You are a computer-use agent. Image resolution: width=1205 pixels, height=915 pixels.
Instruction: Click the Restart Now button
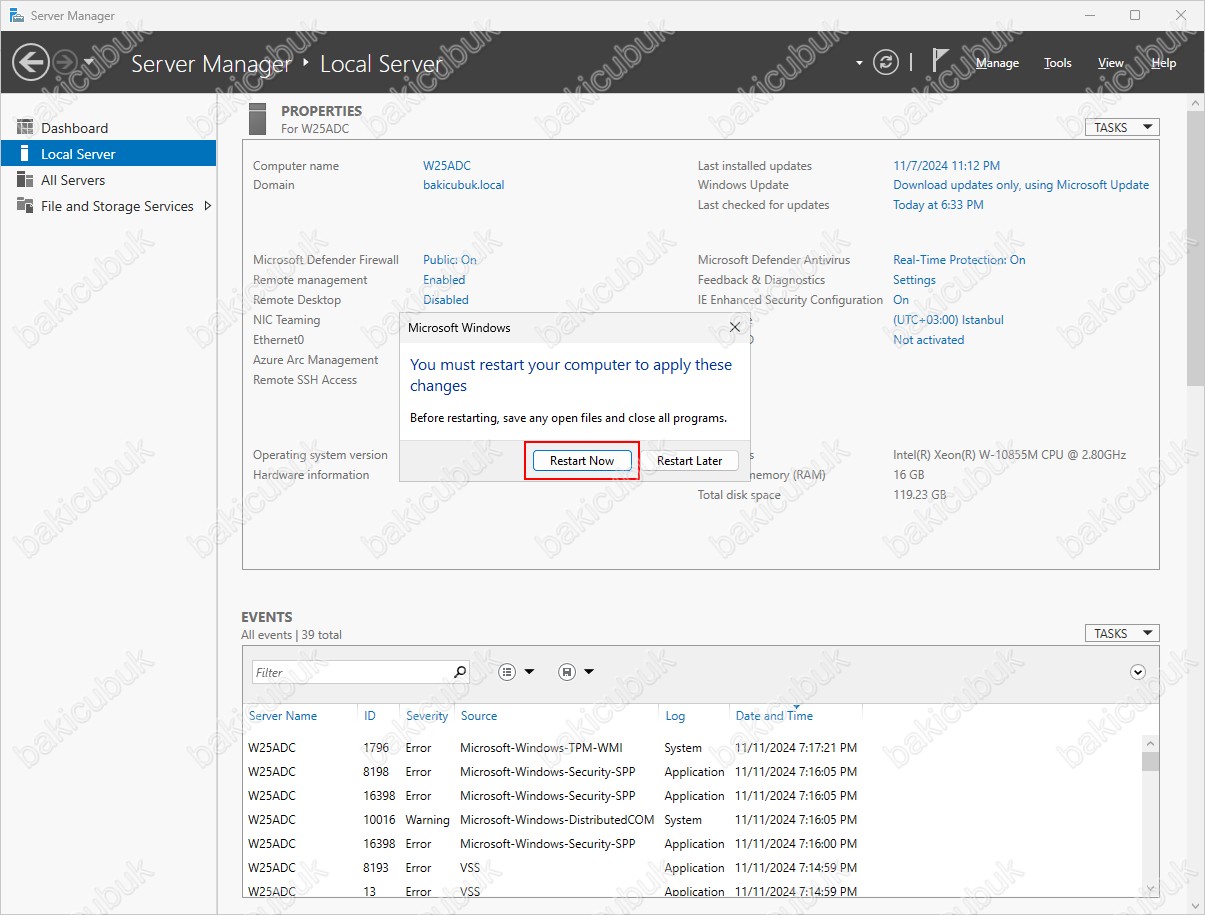[582, 461]
